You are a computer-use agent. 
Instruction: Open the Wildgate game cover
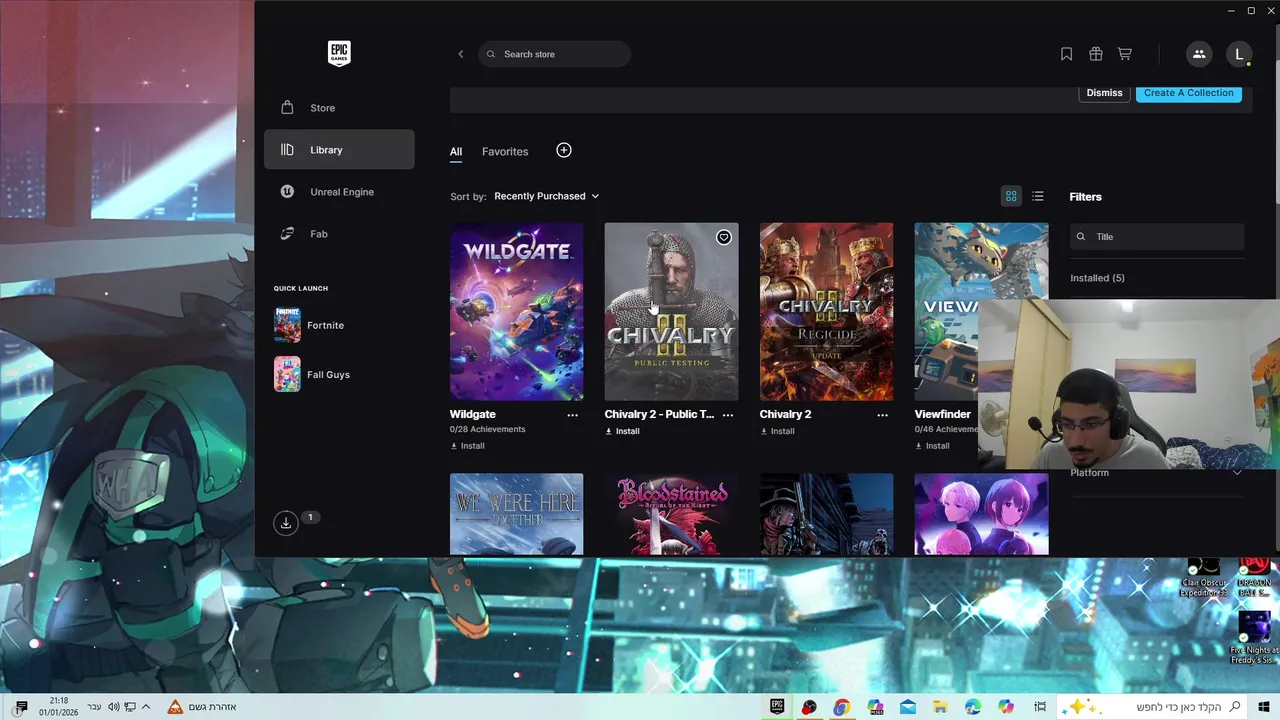tap(516, 311)
